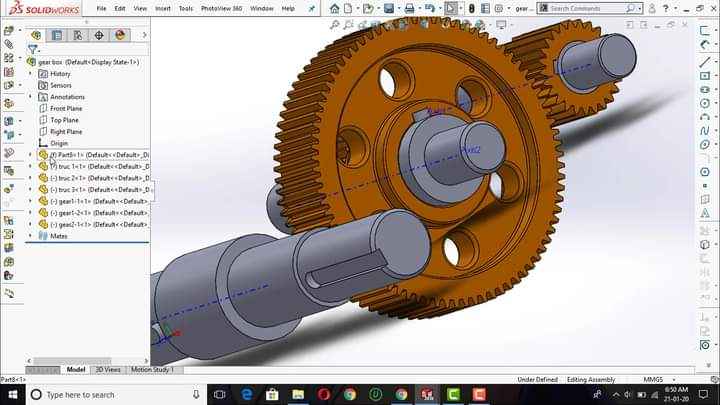
Task: Pin the menu bar with pushpin icon
Action: click(x=312, y=8)
